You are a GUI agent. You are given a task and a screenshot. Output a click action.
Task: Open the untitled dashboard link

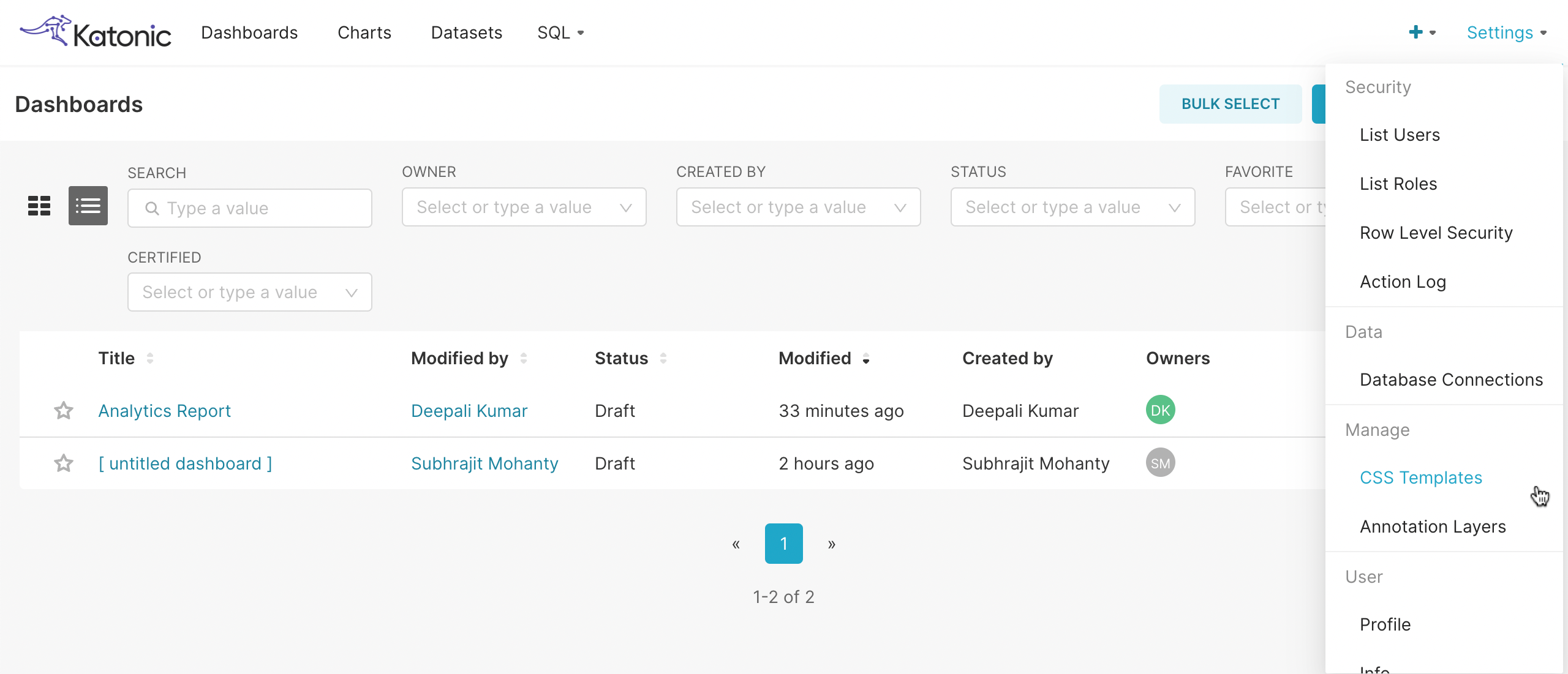(x=185, y=463)
